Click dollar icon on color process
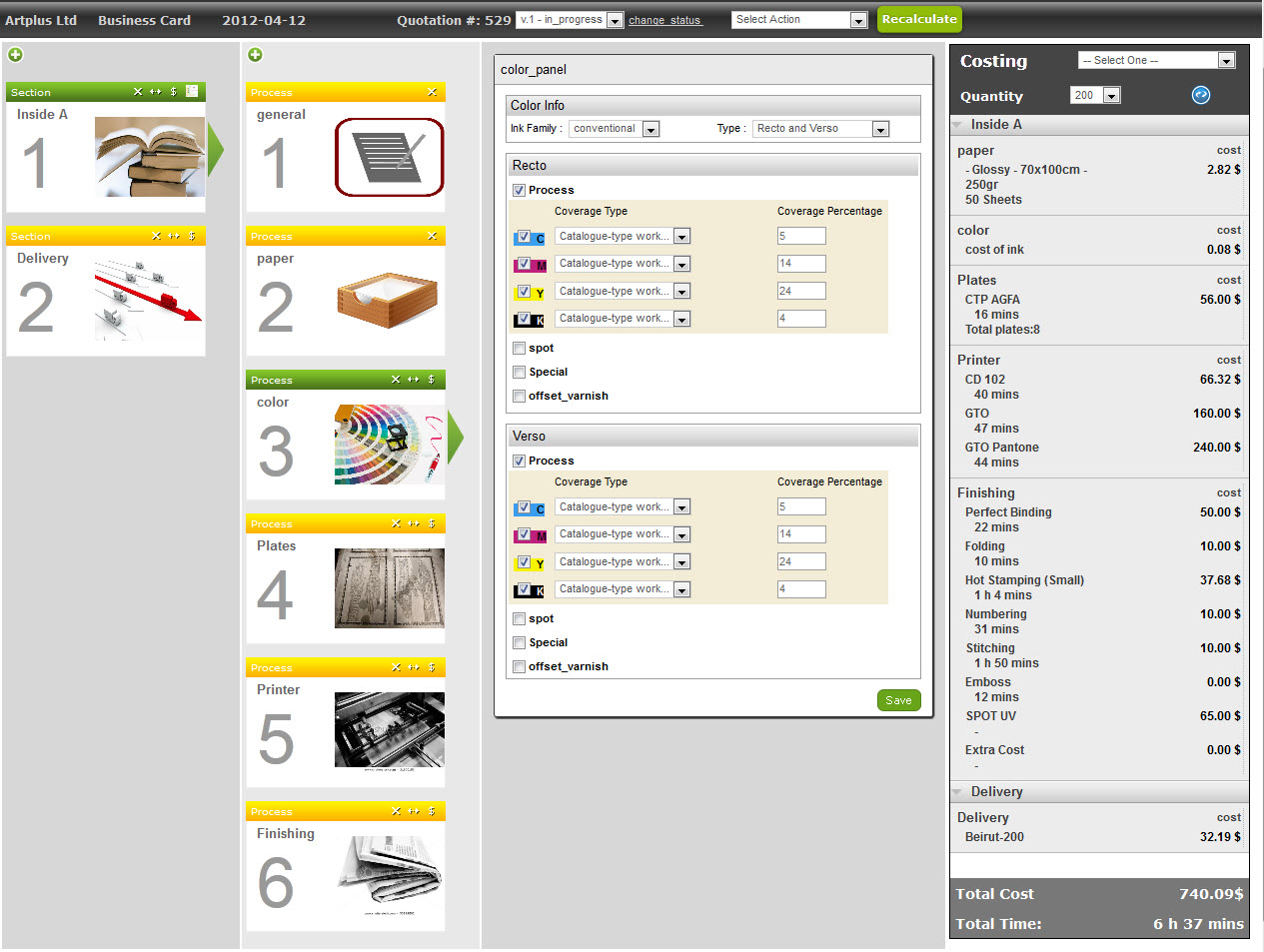 click(432, 380)
